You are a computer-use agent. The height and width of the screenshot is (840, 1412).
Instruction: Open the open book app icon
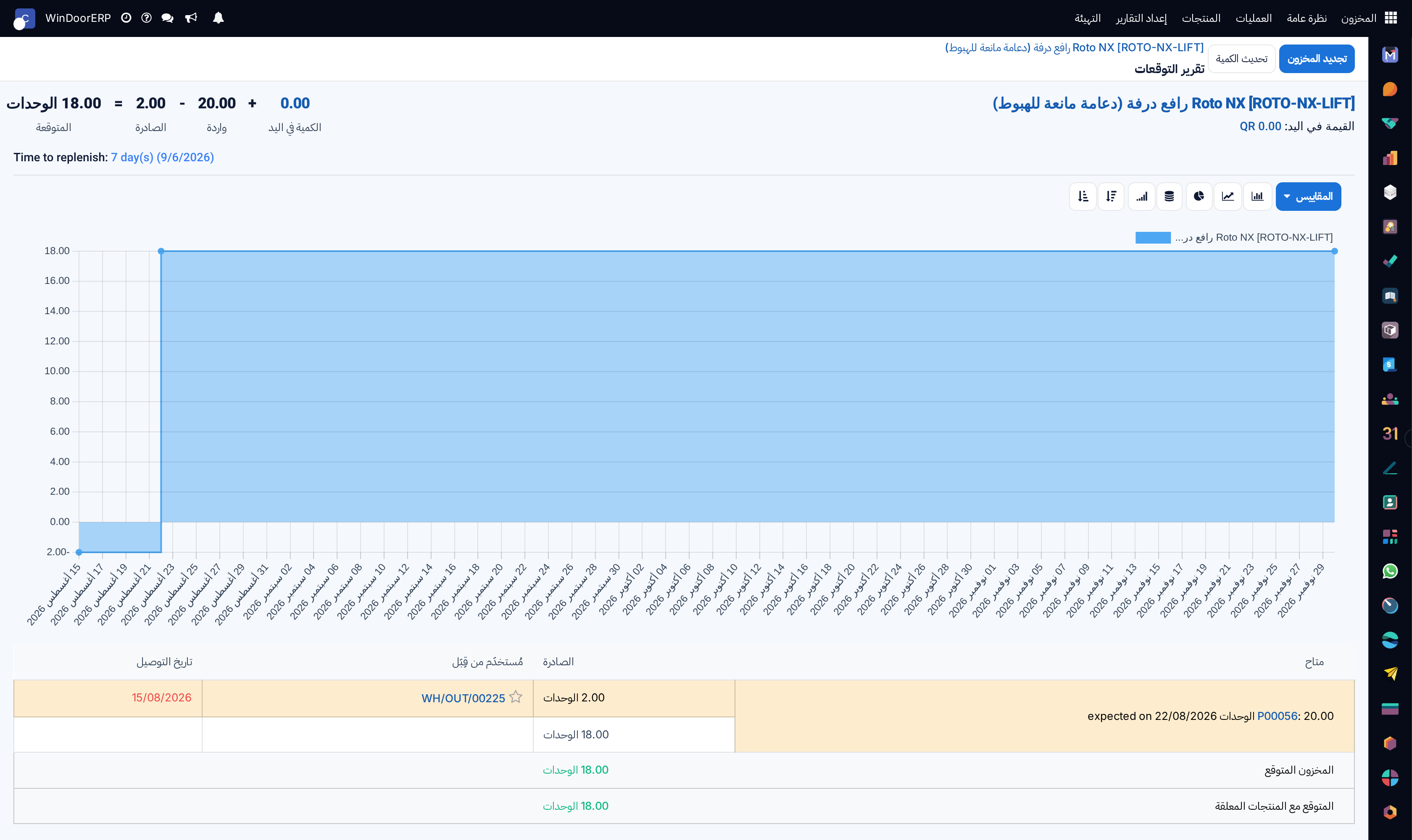click(x=1389, y=296)
